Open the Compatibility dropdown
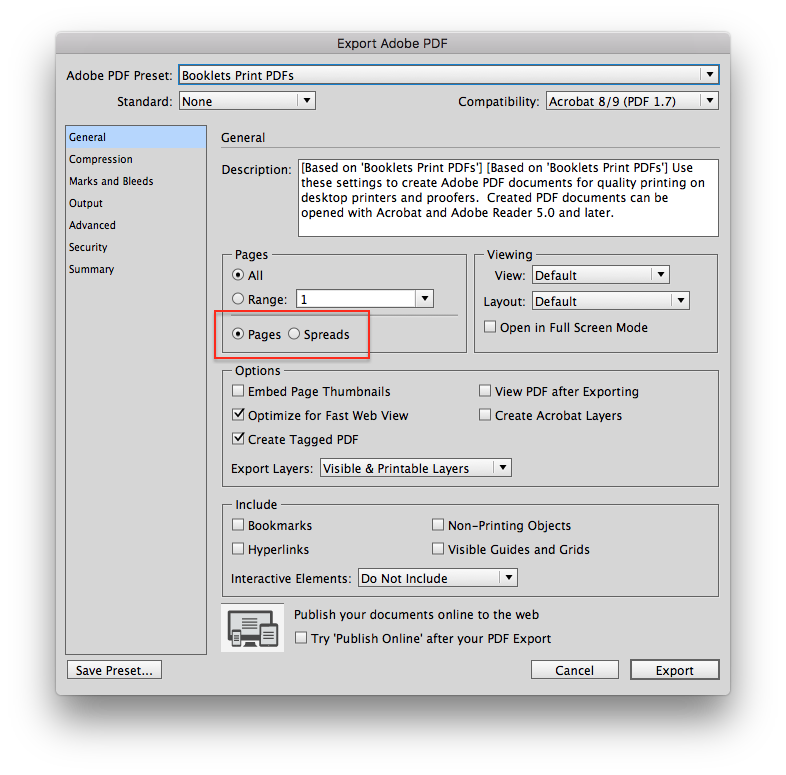786x775 pixels. coord(632,101)
